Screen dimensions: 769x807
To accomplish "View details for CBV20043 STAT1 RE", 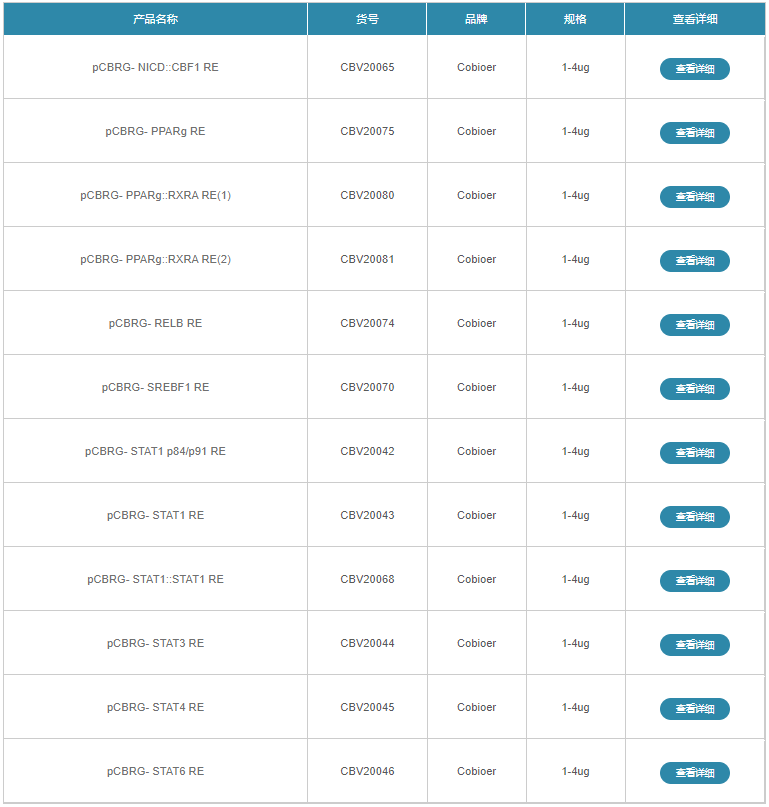I will pos(694,517).
